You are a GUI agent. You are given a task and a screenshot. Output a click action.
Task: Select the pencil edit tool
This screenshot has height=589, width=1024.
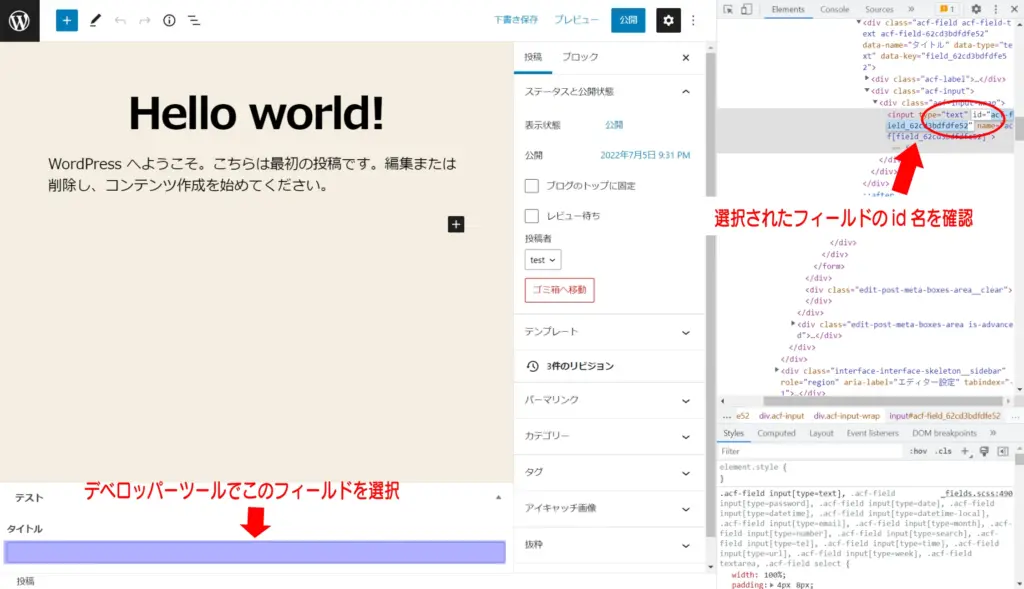click(x=95, y=20)
